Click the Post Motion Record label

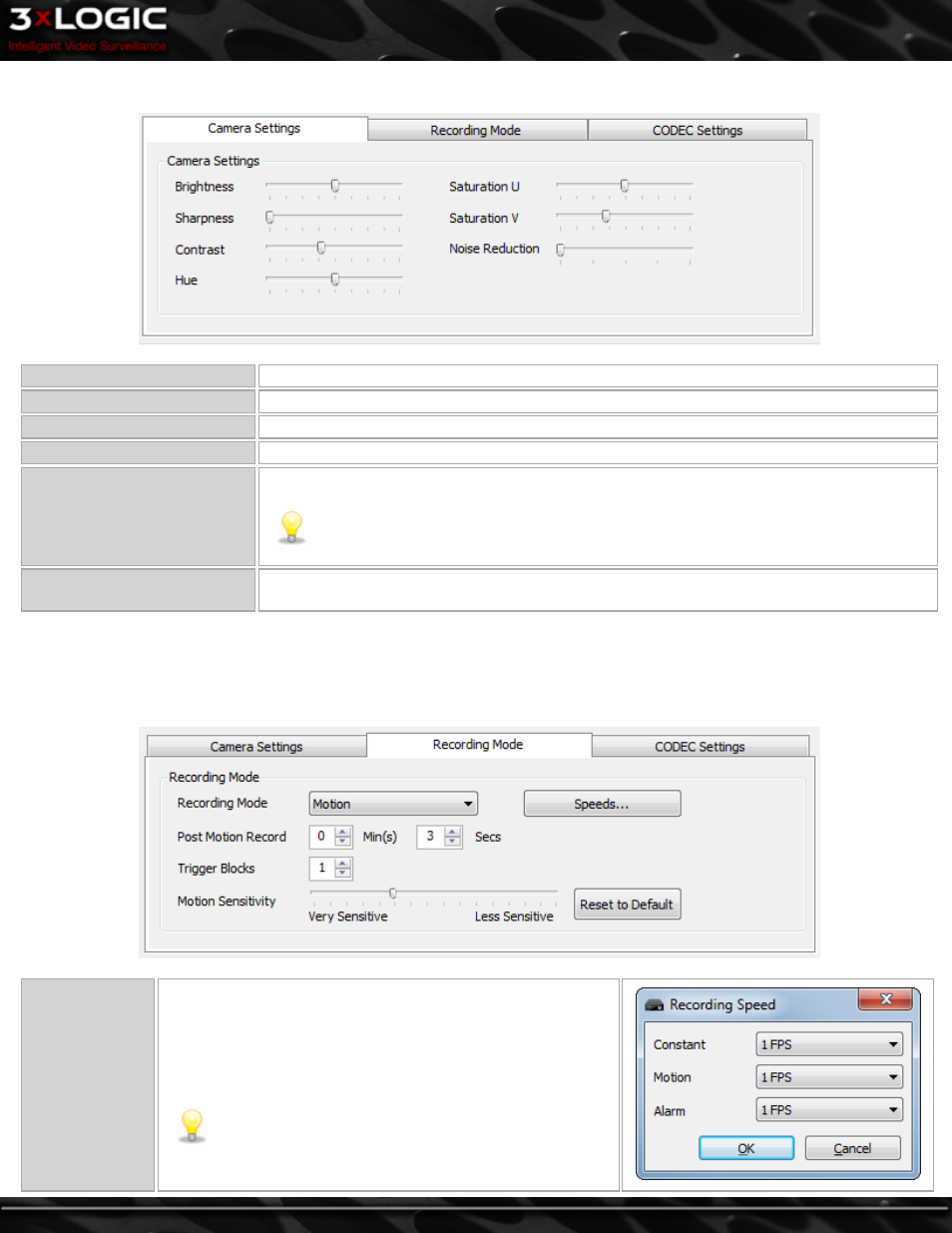pos(232,837)
